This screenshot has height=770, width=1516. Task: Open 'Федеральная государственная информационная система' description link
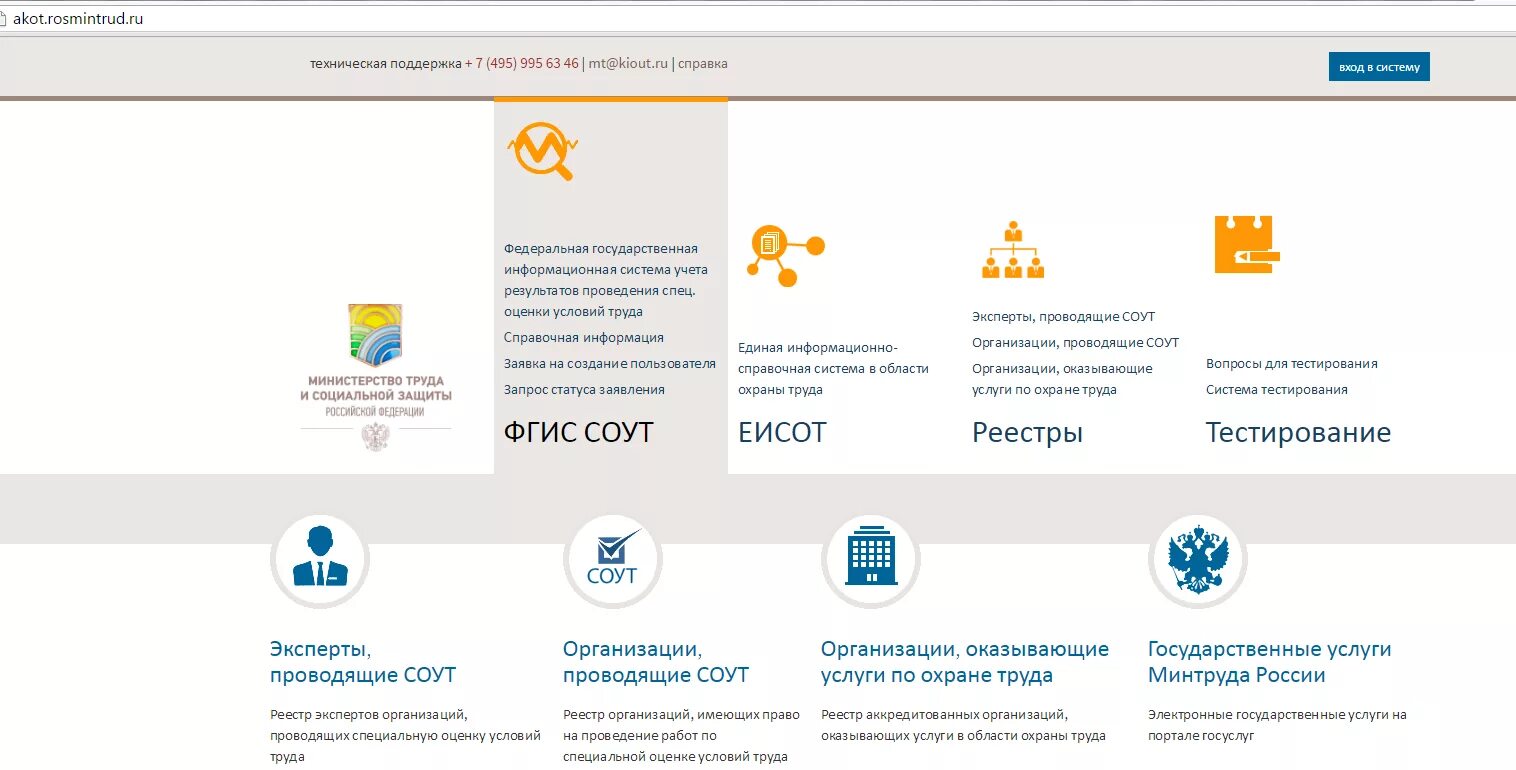click(606, 280)
